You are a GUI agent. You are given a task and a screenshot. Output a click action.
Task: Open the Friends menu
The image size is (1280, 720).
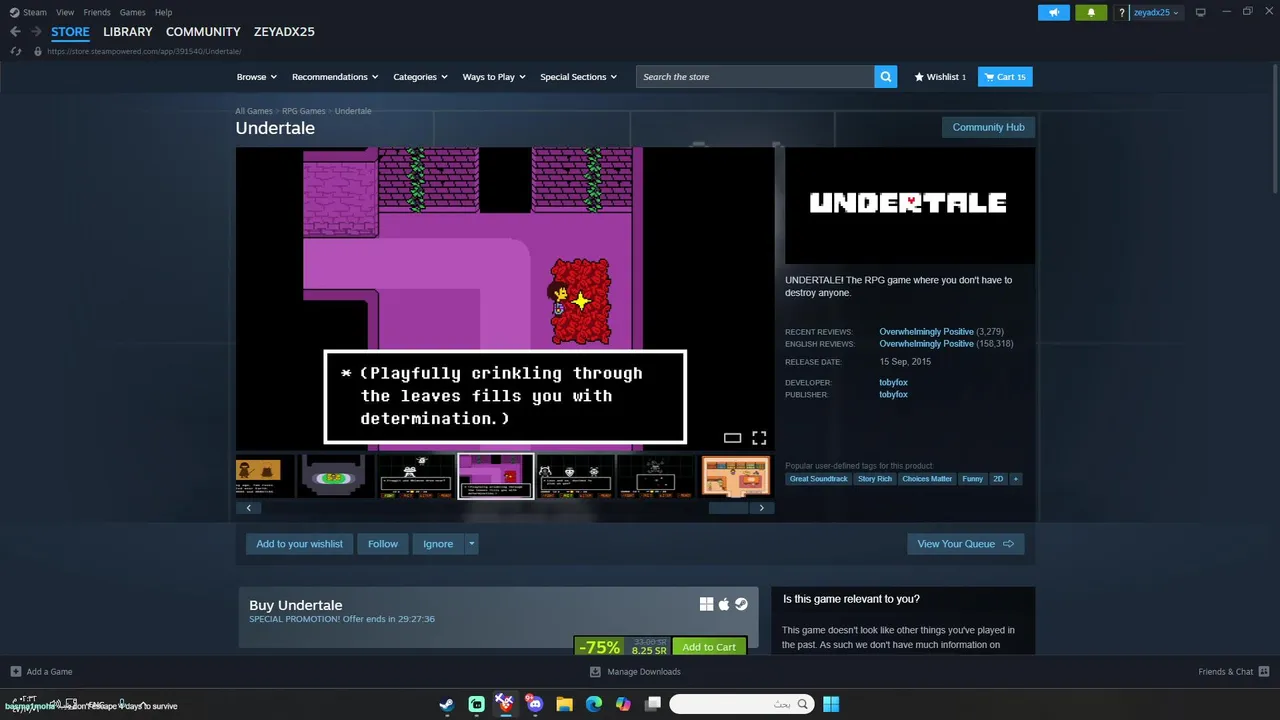97,12
